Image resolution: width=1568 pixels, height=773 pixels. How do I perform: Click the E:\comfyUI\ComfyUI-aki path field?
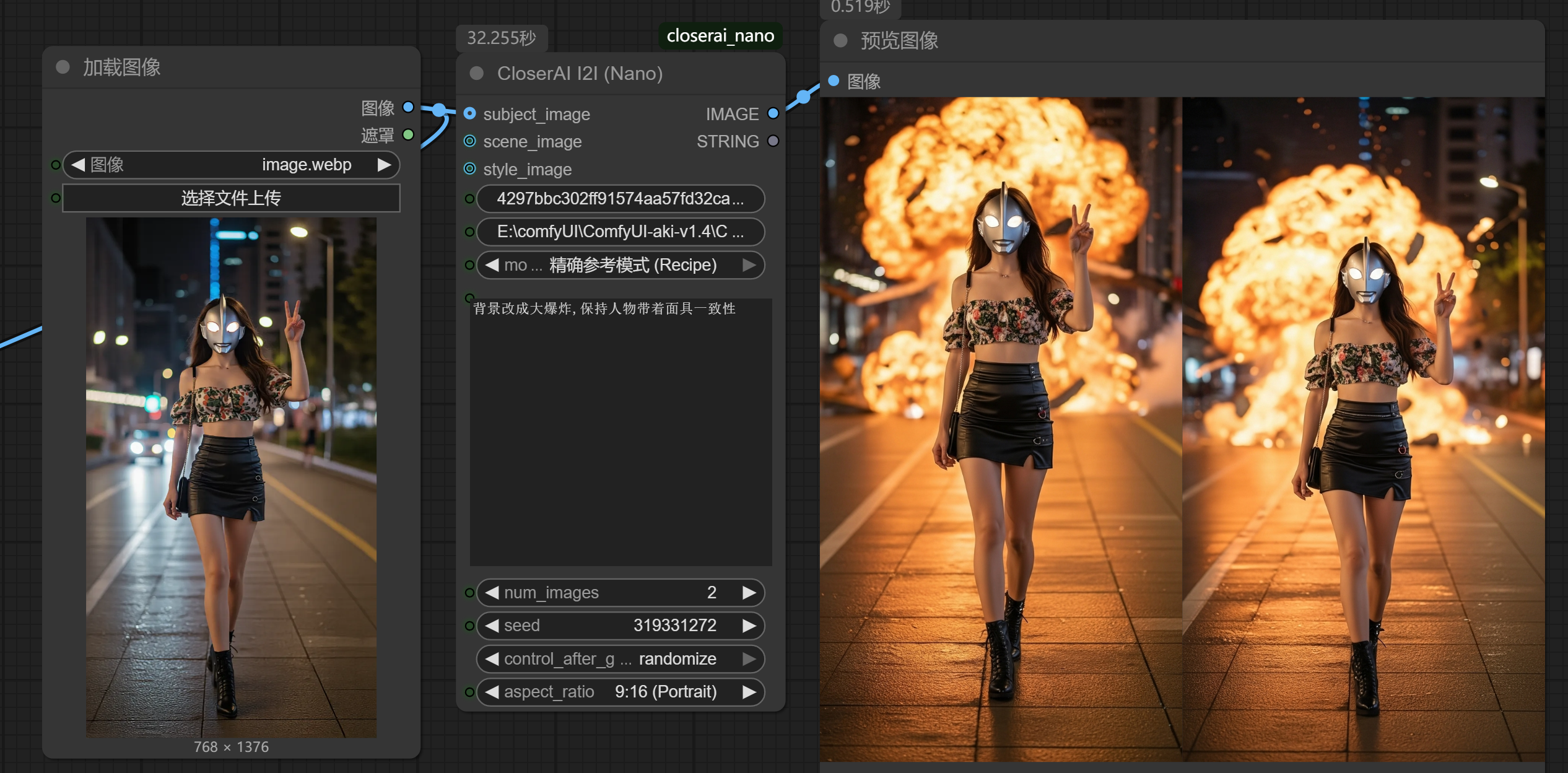[x=621, y=232]
